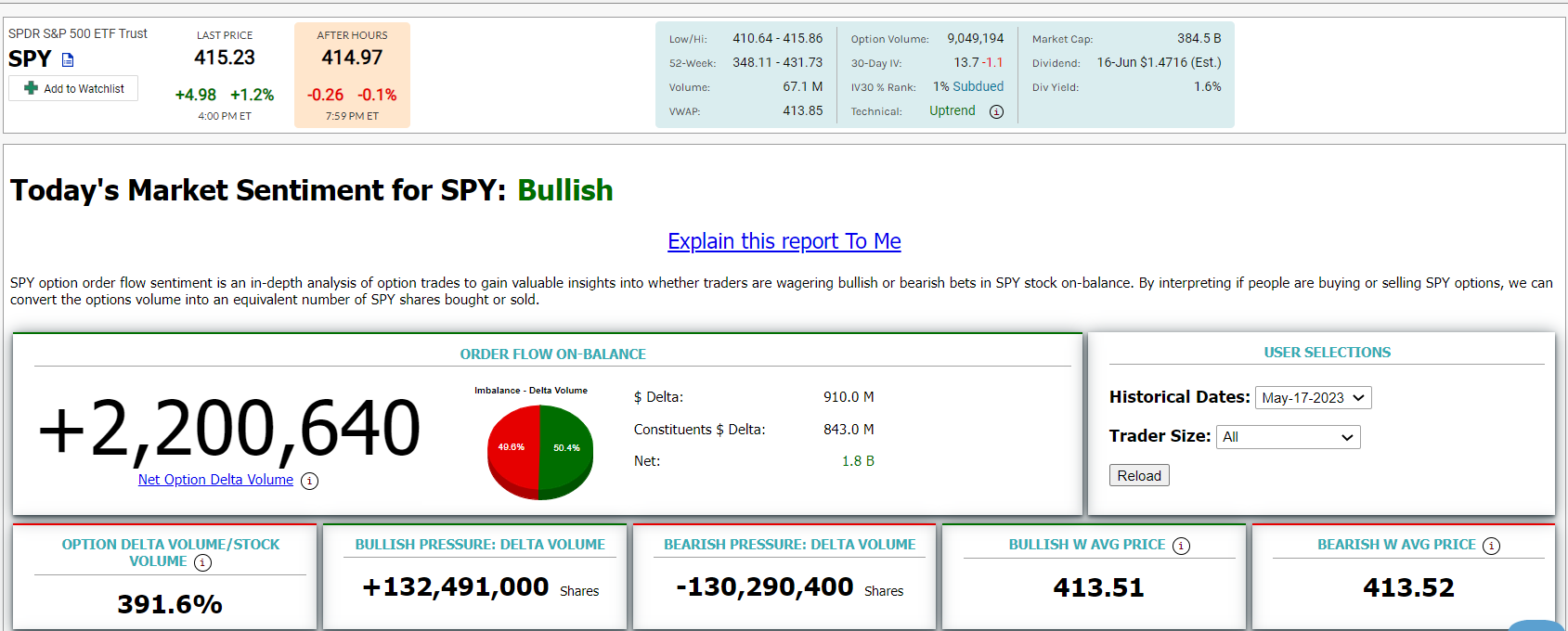Click the Low/Hi value 410.64 - 415.86
The width and height of the screenshot is (1568, 631).
pyautogui.click(x=778, y=38)
